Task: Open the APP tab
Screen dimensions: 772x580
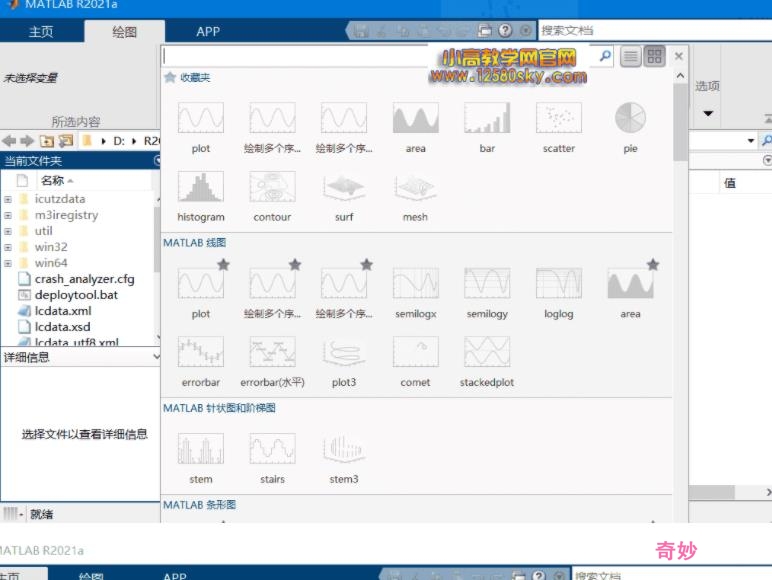Action: 208,32
